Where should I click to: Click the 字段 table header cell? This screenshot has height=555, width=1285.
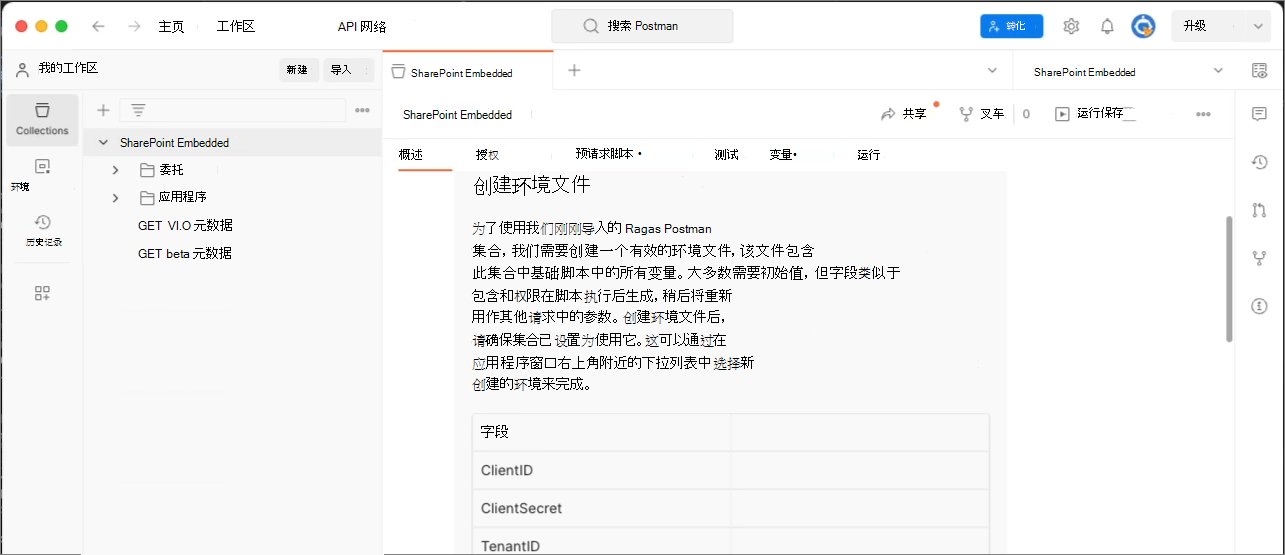click(x=601, y=432)
